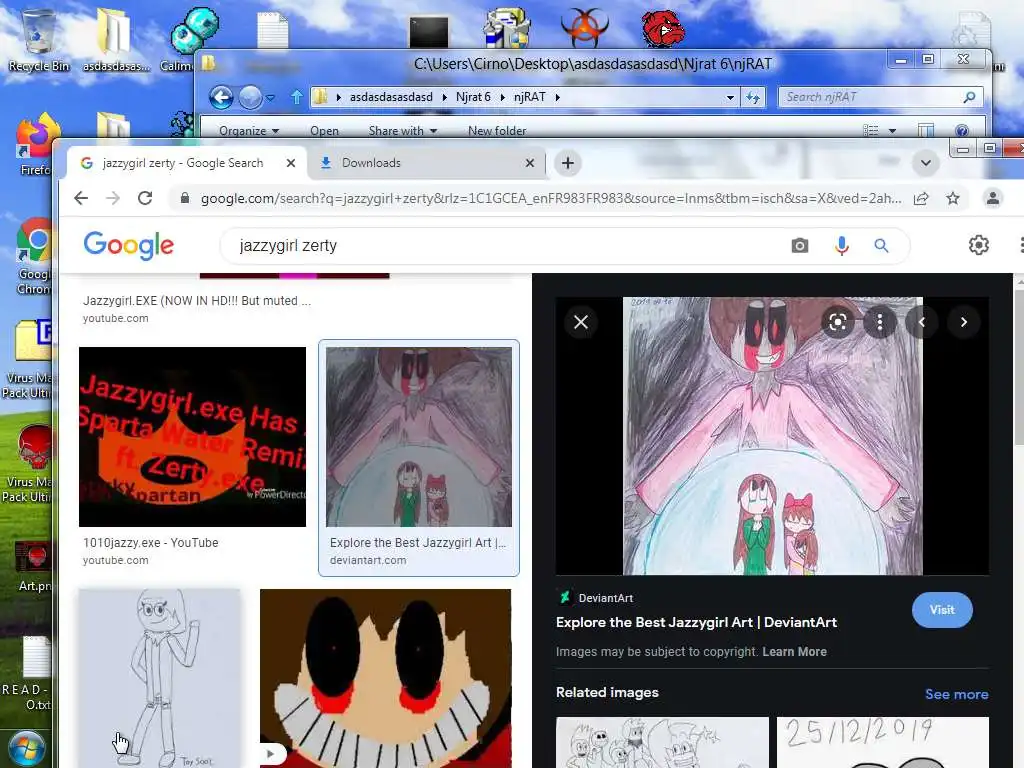Go to previous preview image
1024x768 pixels.
point(921,322)
